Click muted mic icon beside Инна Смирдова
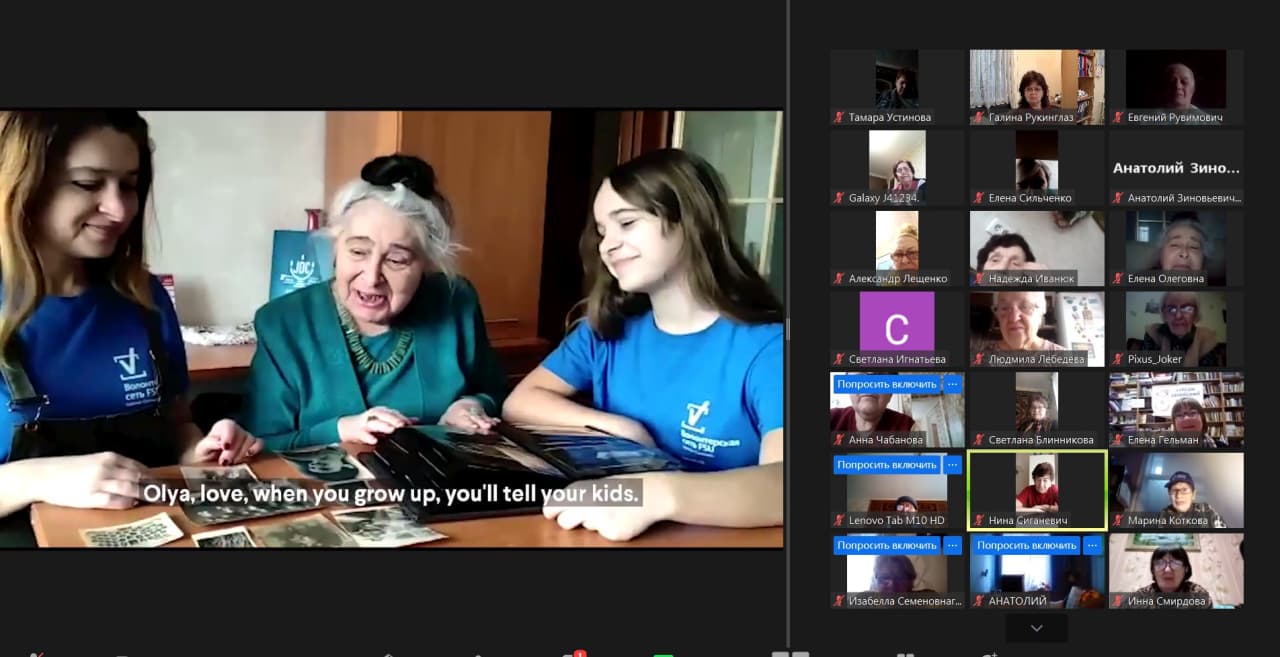Image resolution: width=1280 pixels, height=657 pixels. (x=1119, y=601)
